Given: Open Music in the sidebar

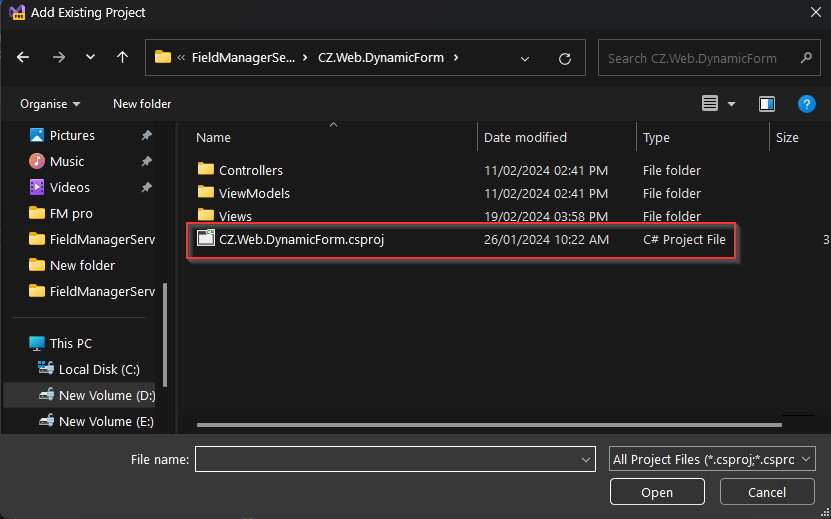Looking at the screenshot, I should (67, 161).
